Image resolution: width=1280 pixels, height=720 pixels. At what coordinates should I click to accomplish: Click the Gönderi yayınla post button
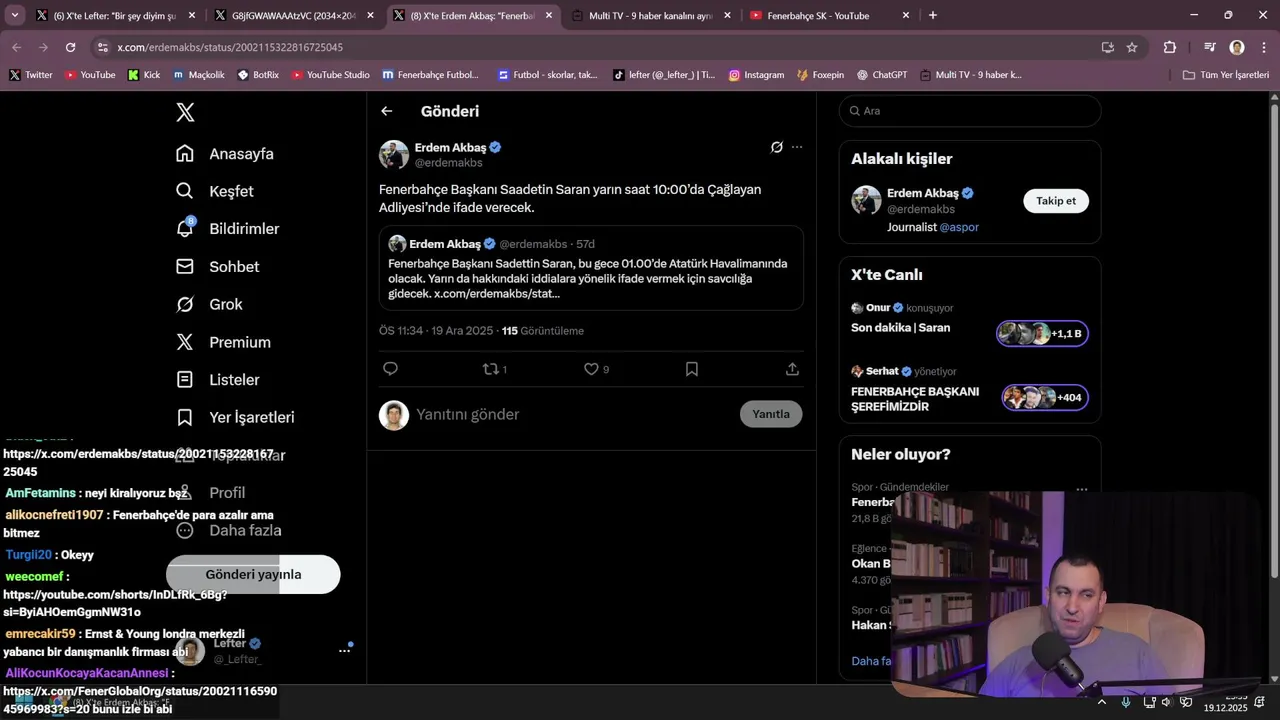pos(253,574)
